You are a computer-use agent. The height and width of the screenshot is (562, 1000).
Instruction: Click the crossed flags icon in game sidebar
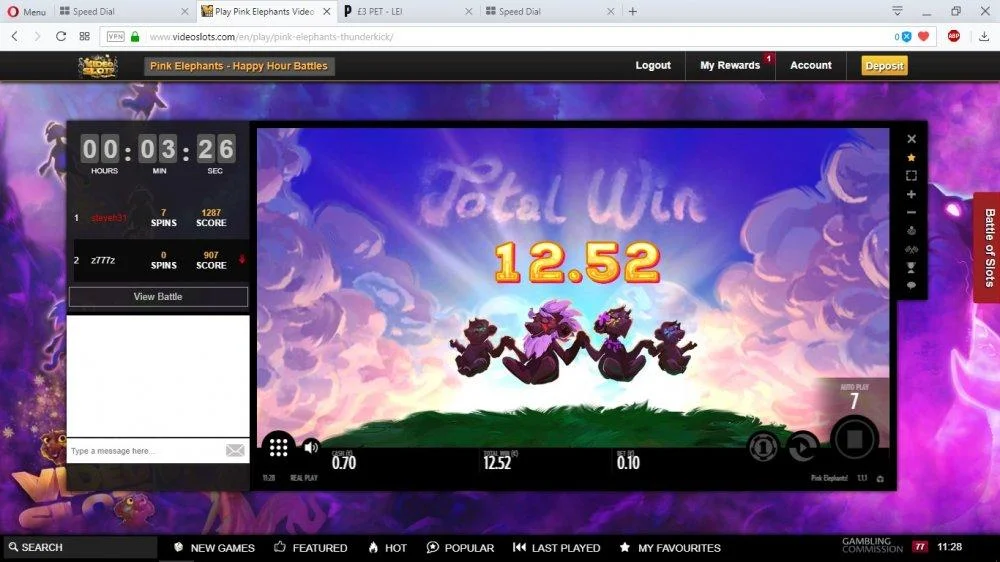tap(911, 249)
